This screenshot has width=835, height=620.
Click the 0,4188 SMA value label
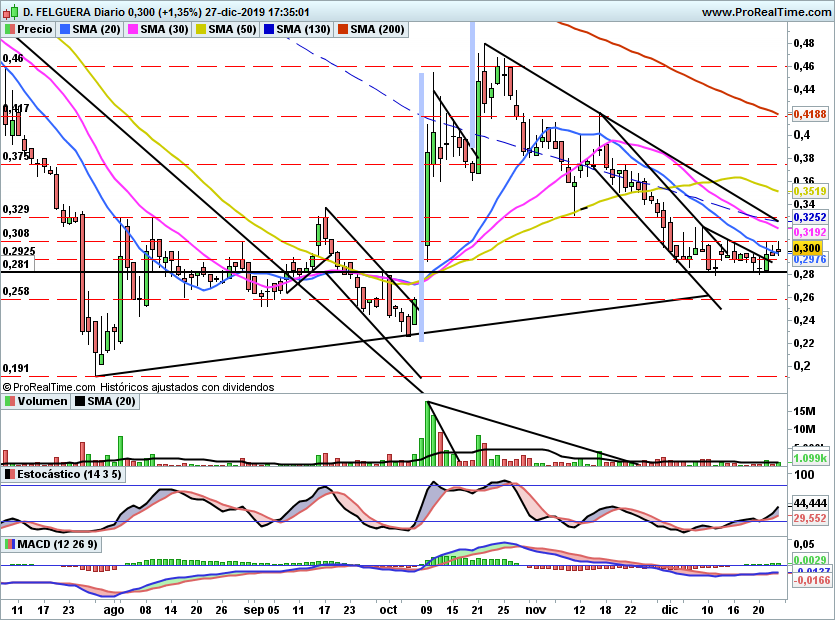click(x=806, y=115)
